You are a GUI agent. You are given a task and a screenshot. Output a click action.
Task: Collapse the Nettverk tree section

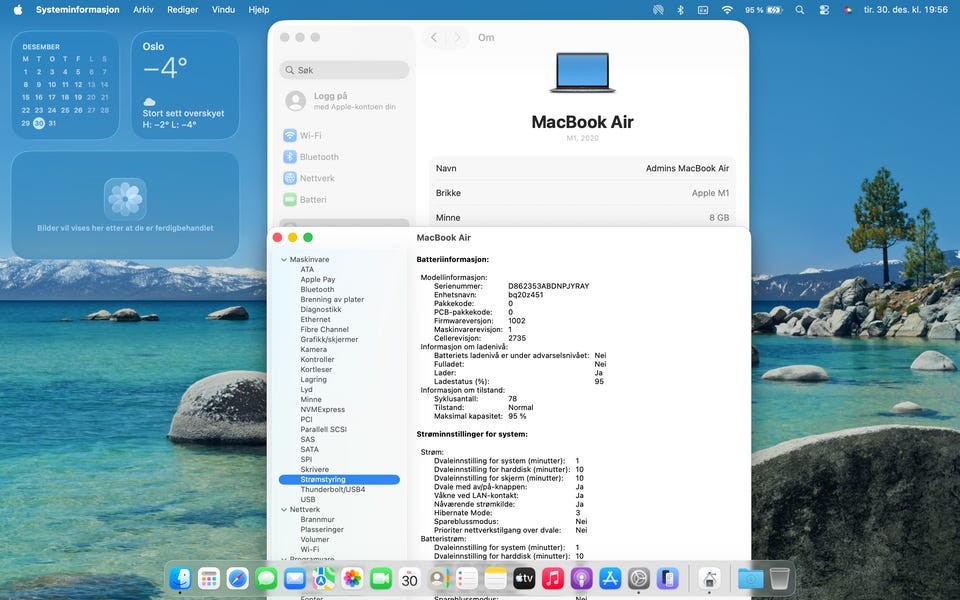tap(284, 510)
